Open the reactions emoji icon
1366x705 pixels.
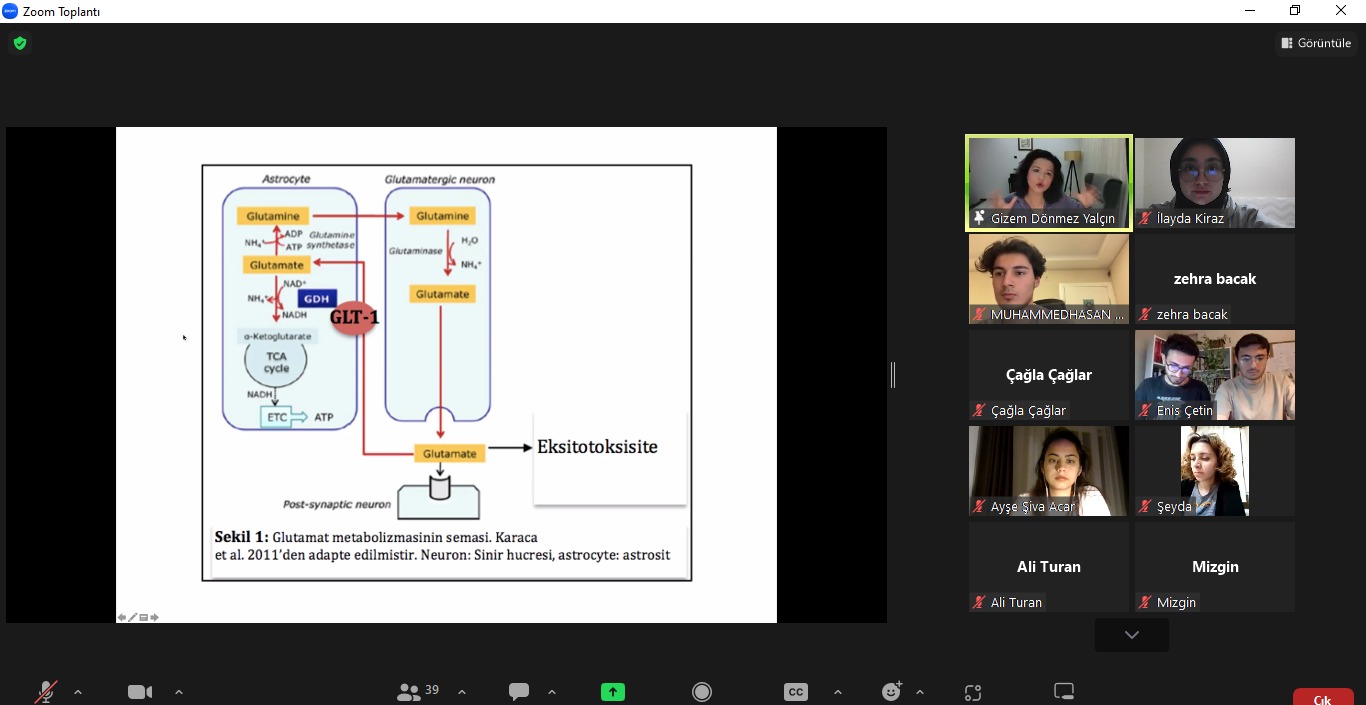tap(892, 691)
